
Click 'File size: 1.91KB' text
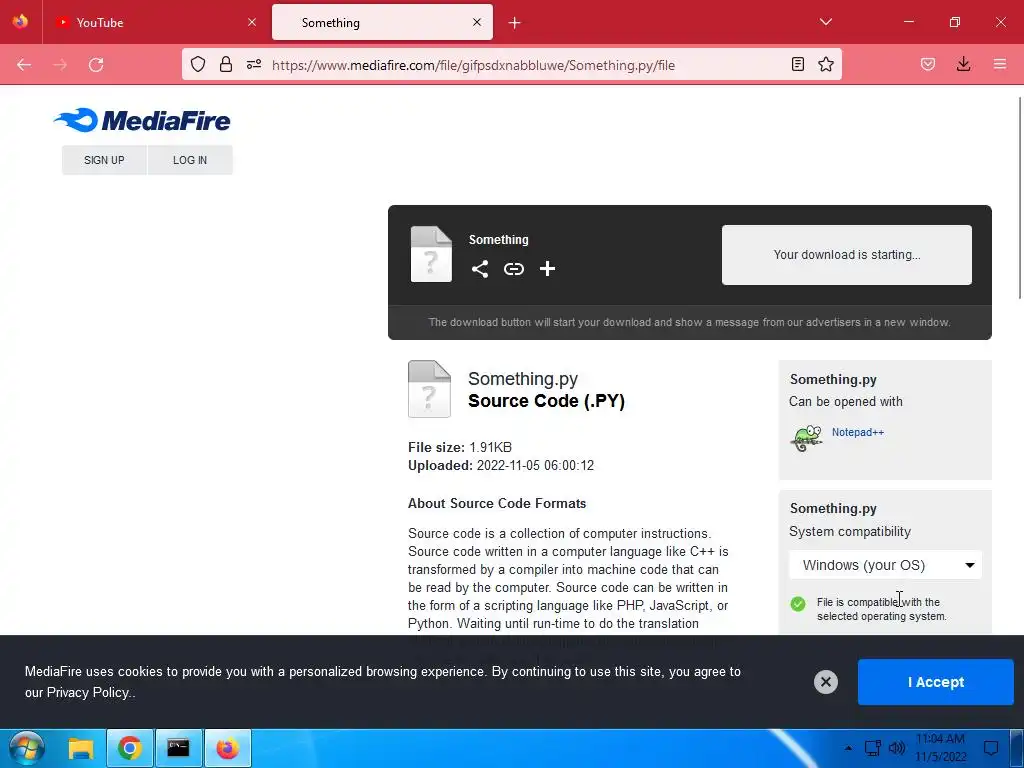(460, 447)
